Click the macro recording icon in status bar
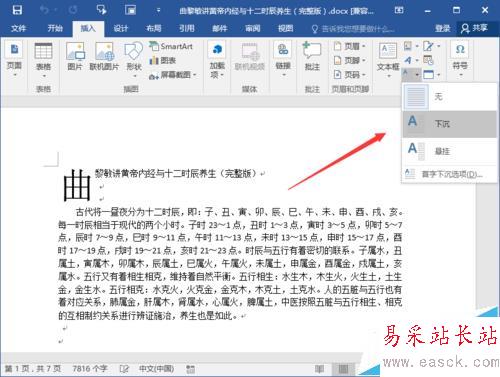The image size is (500, 377). click(191, 369)
